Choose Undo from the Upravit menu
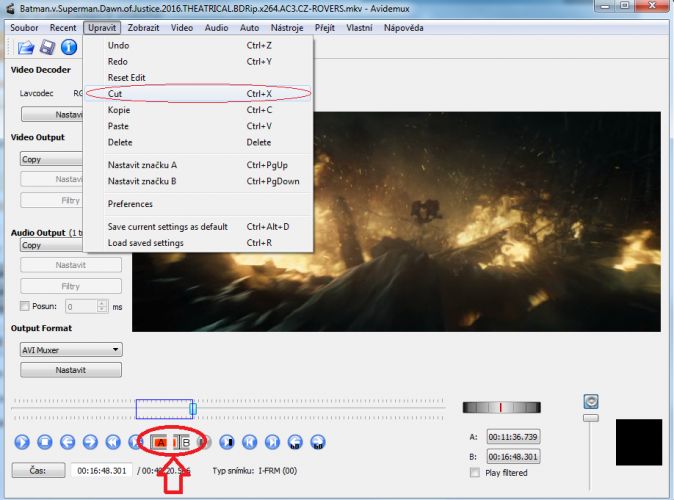The image size is (674, 500). point(198,45)
